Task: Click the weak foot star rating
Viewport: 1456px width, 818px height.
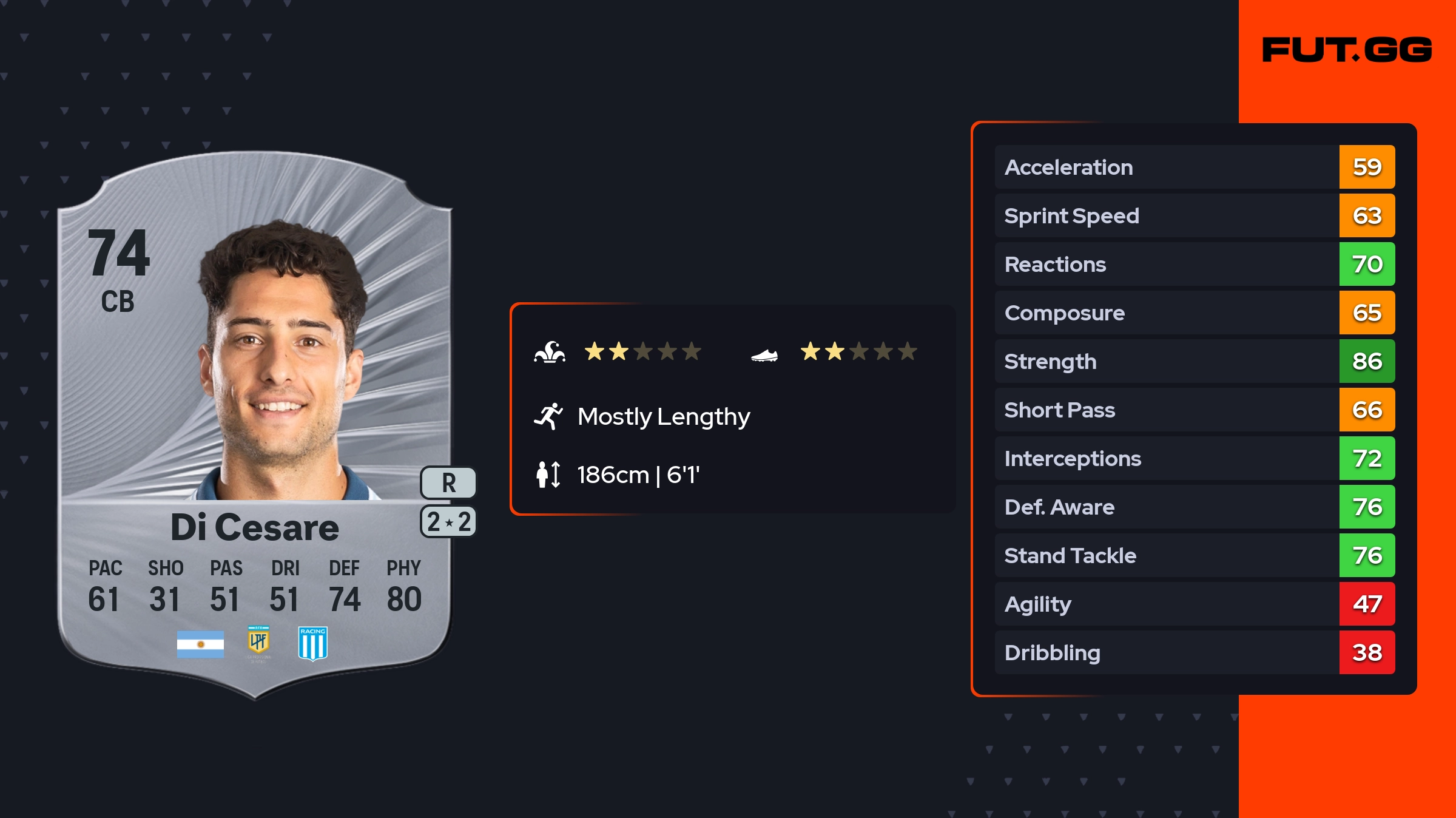Action: (x=858, y=351)
